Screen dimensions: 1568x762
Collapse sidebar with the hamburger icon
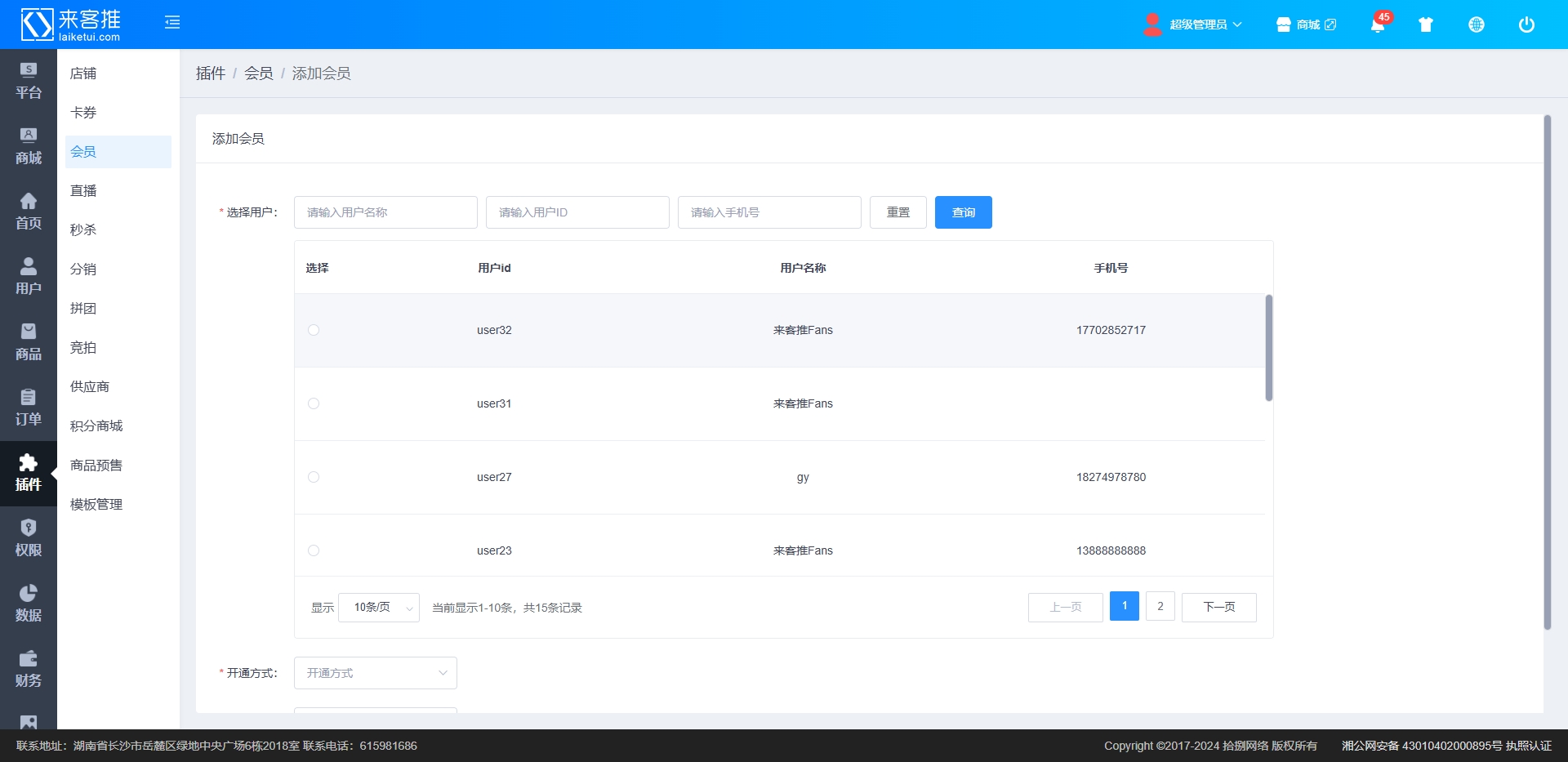(172, 22)
